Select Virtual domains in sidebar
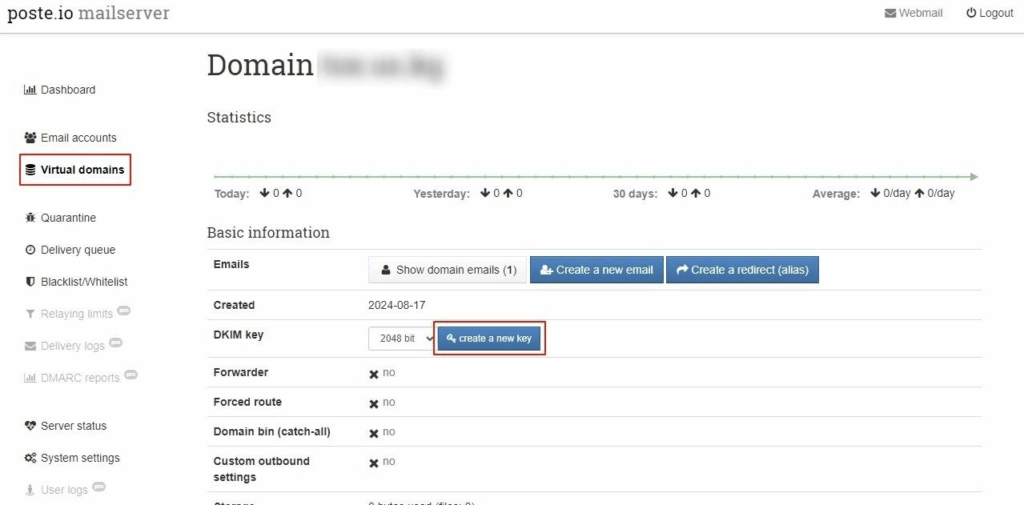The width and height of the screenshot is (1024, 505). tap(75, 170)
